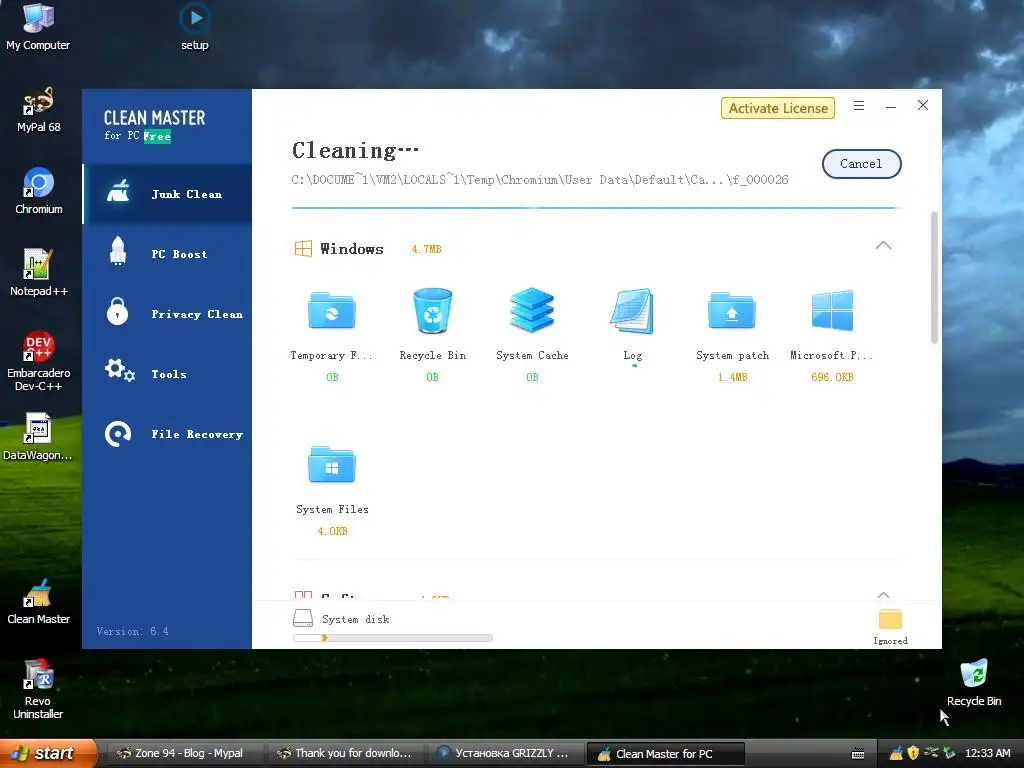Click the File Recovery circular icon

pos(118,434)
